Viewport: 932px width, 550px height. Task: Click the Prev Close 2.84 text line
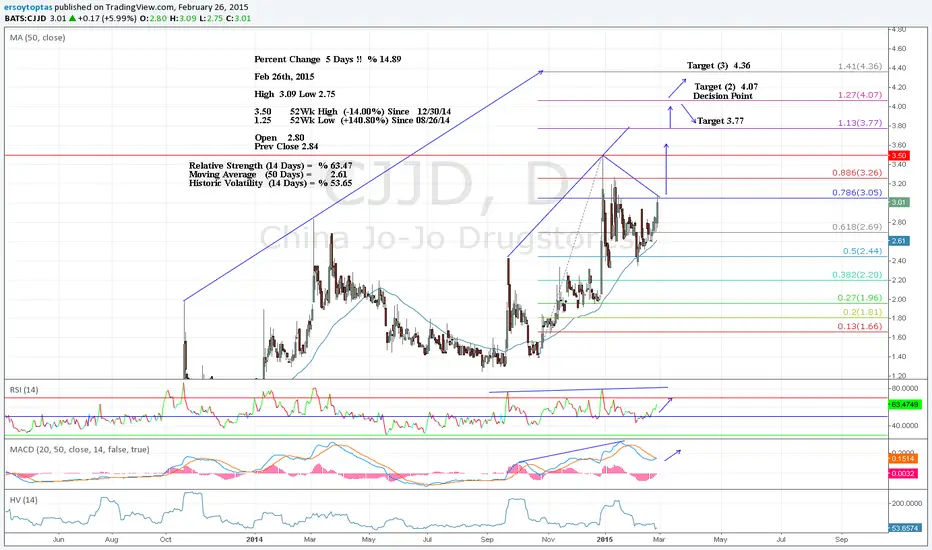(286, 146)
